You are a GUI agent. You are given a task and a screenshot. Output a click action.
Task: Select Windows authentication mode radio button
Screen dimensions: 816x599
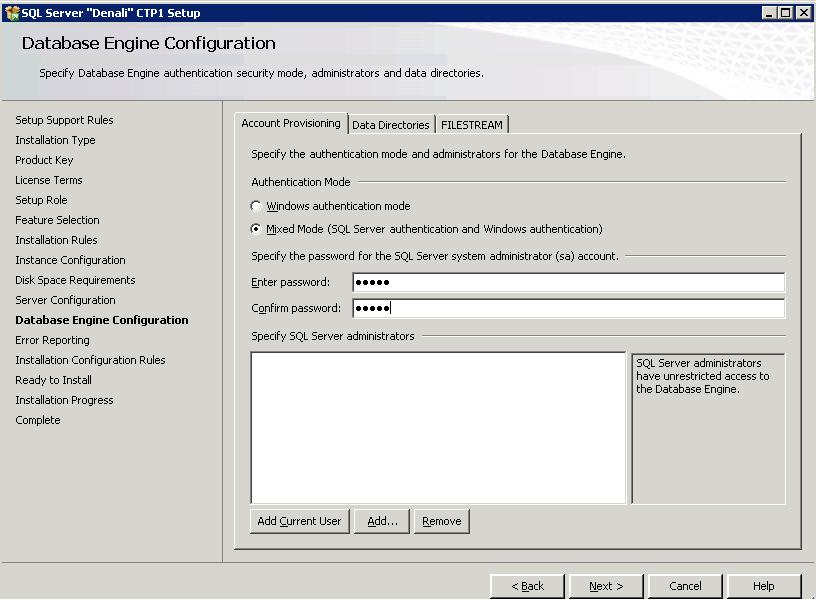click(257, 207)
